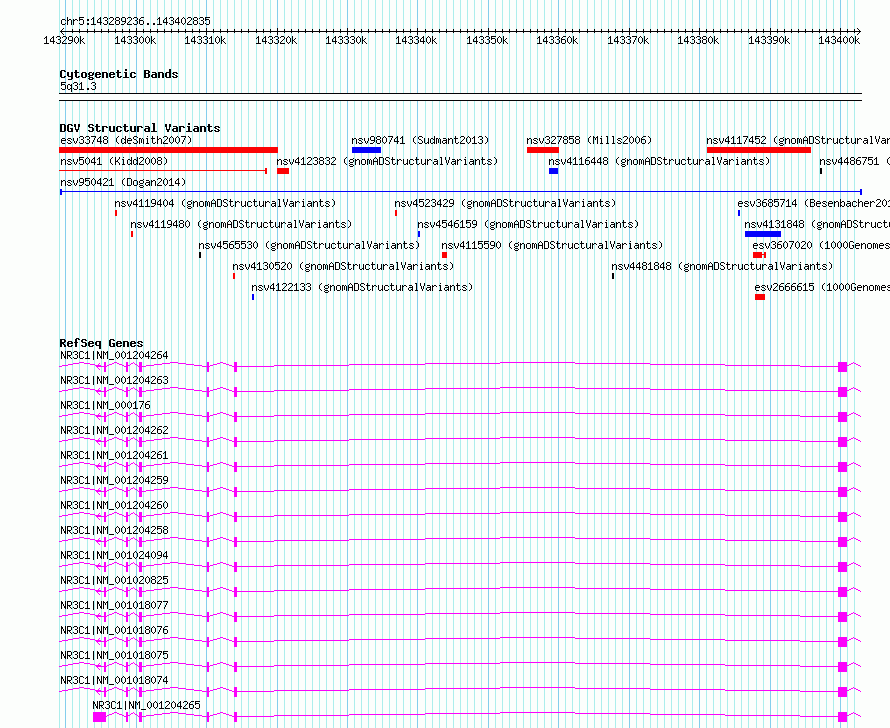
Task: Select the red bar for esv33748
Action: click(169, 150)
